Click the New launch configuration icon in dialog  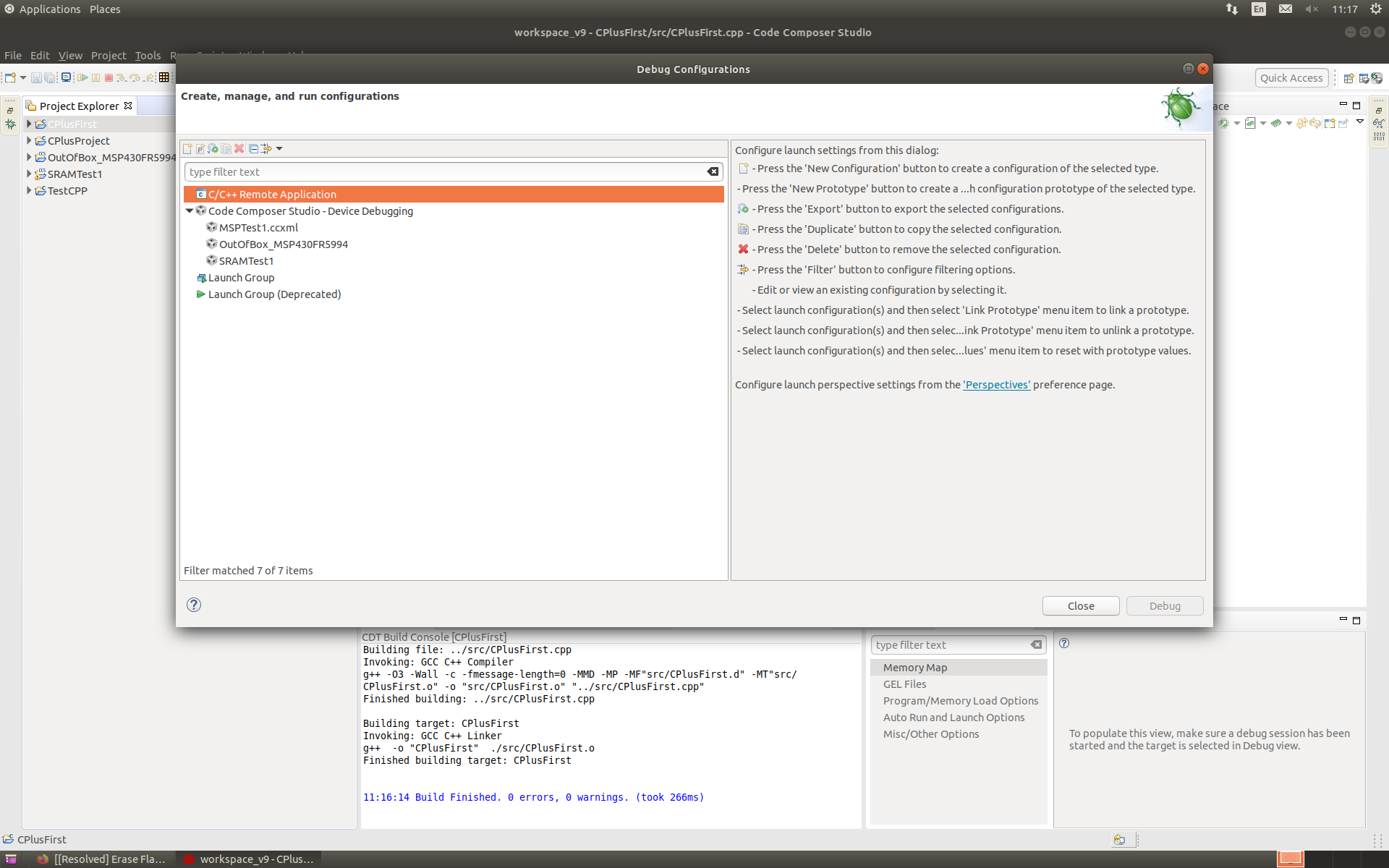point(187,149)
